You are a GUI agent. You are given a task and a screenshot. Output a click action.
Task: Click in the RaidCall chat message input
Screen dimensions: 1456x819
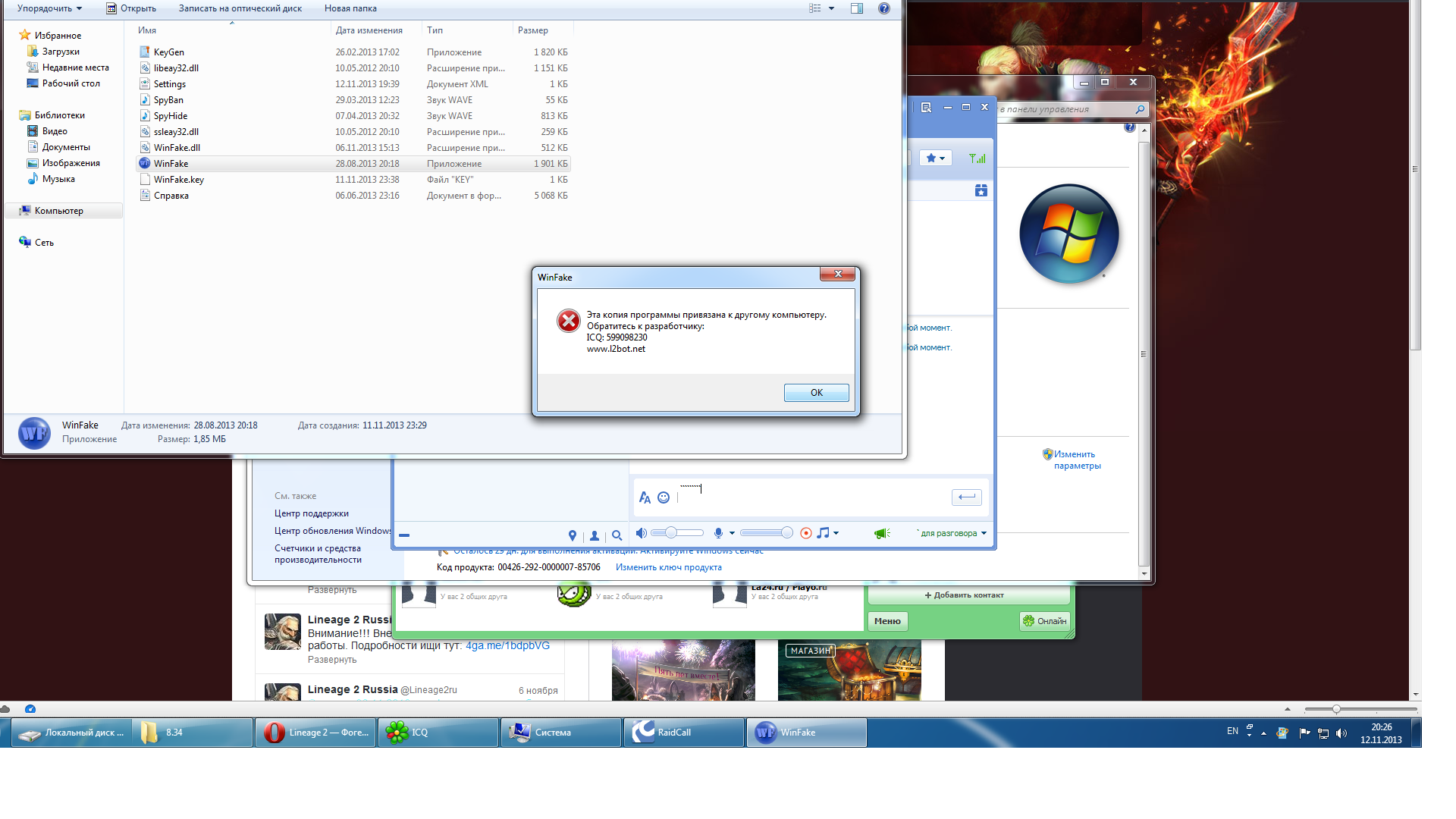[811, 497]
